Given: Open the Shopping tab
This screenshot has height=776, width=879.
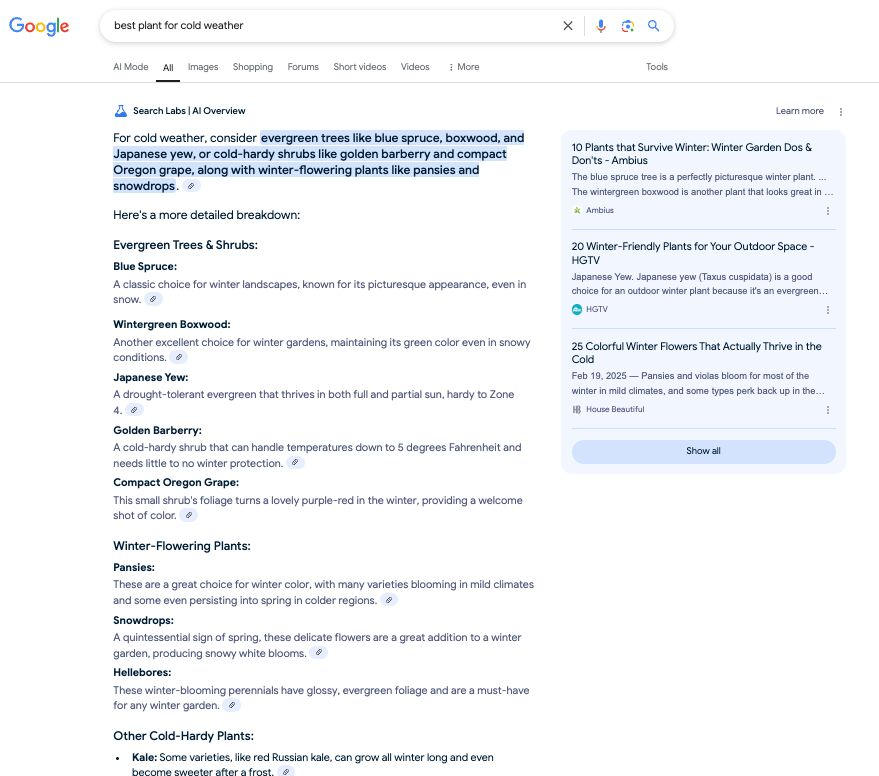Looking at the screenshot, I should point(253,67).
